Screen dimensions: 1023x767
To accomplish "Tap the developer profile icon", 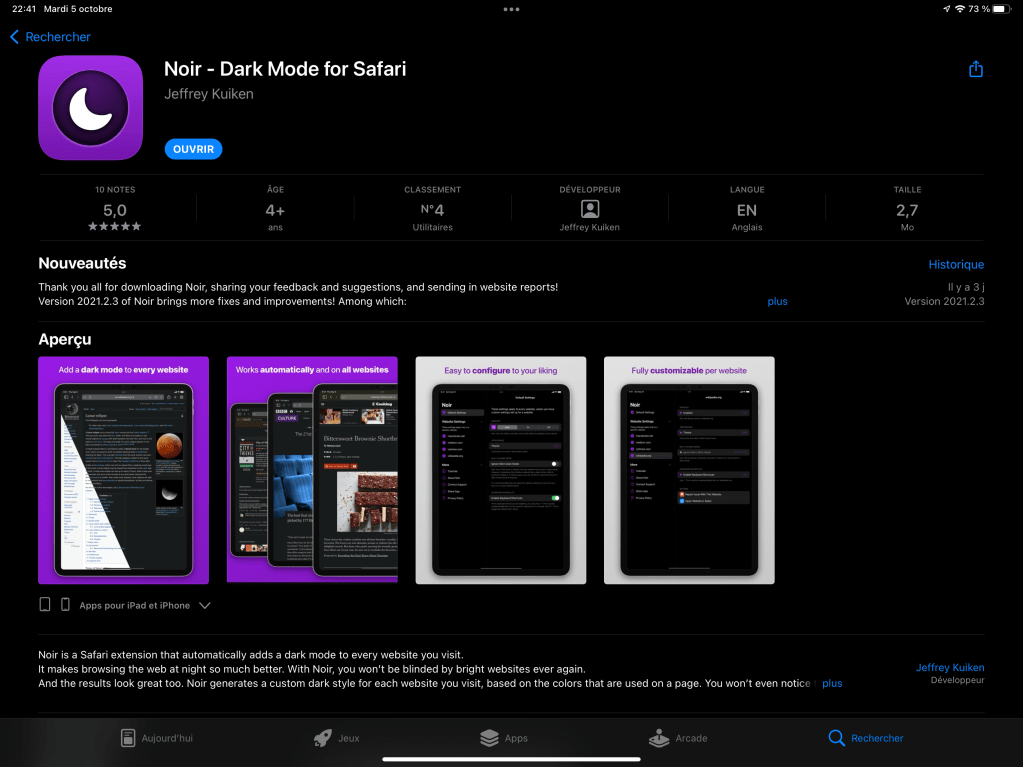I will (x=590, y=209).
